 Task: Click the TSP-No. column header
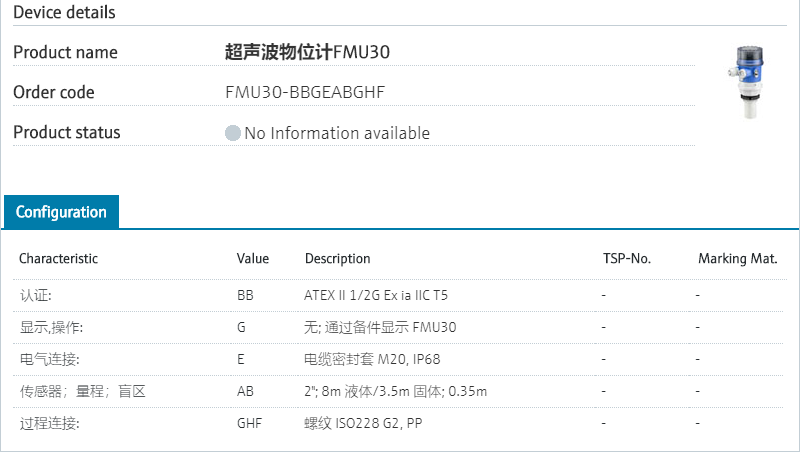(627, 258)
